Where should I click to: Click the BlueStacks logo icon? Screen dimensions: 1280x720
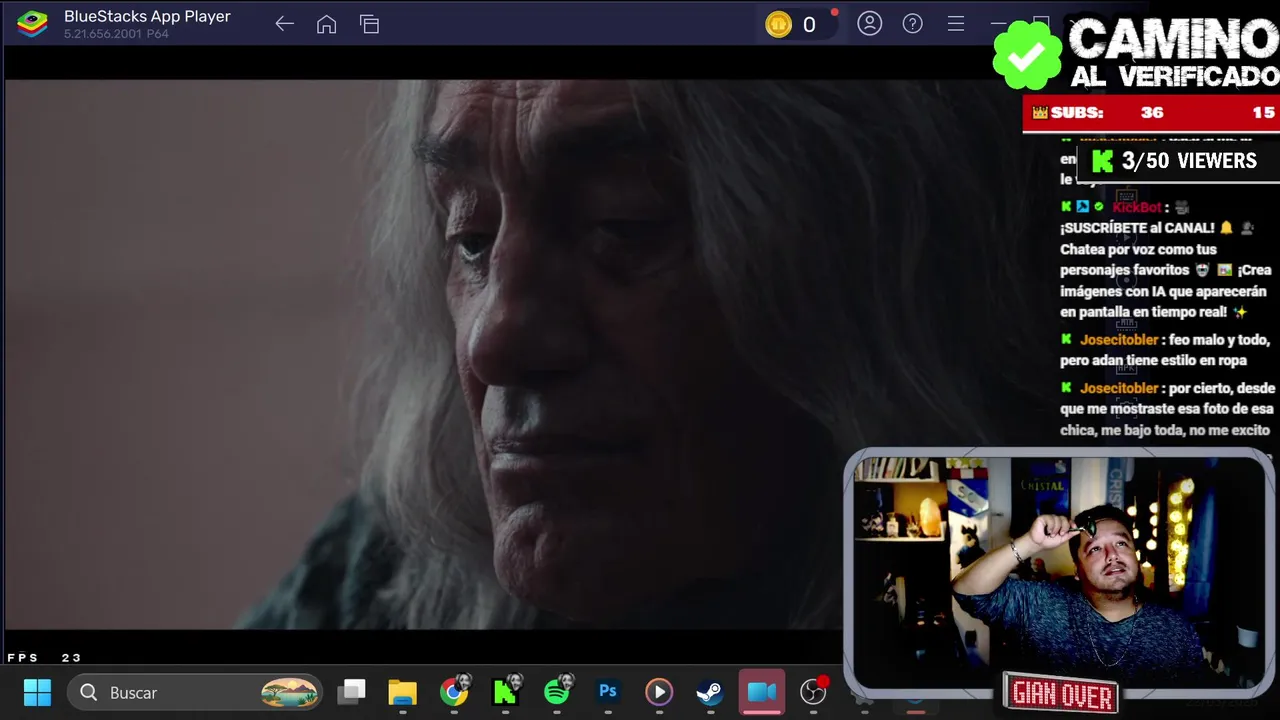(x=32, y=24)
